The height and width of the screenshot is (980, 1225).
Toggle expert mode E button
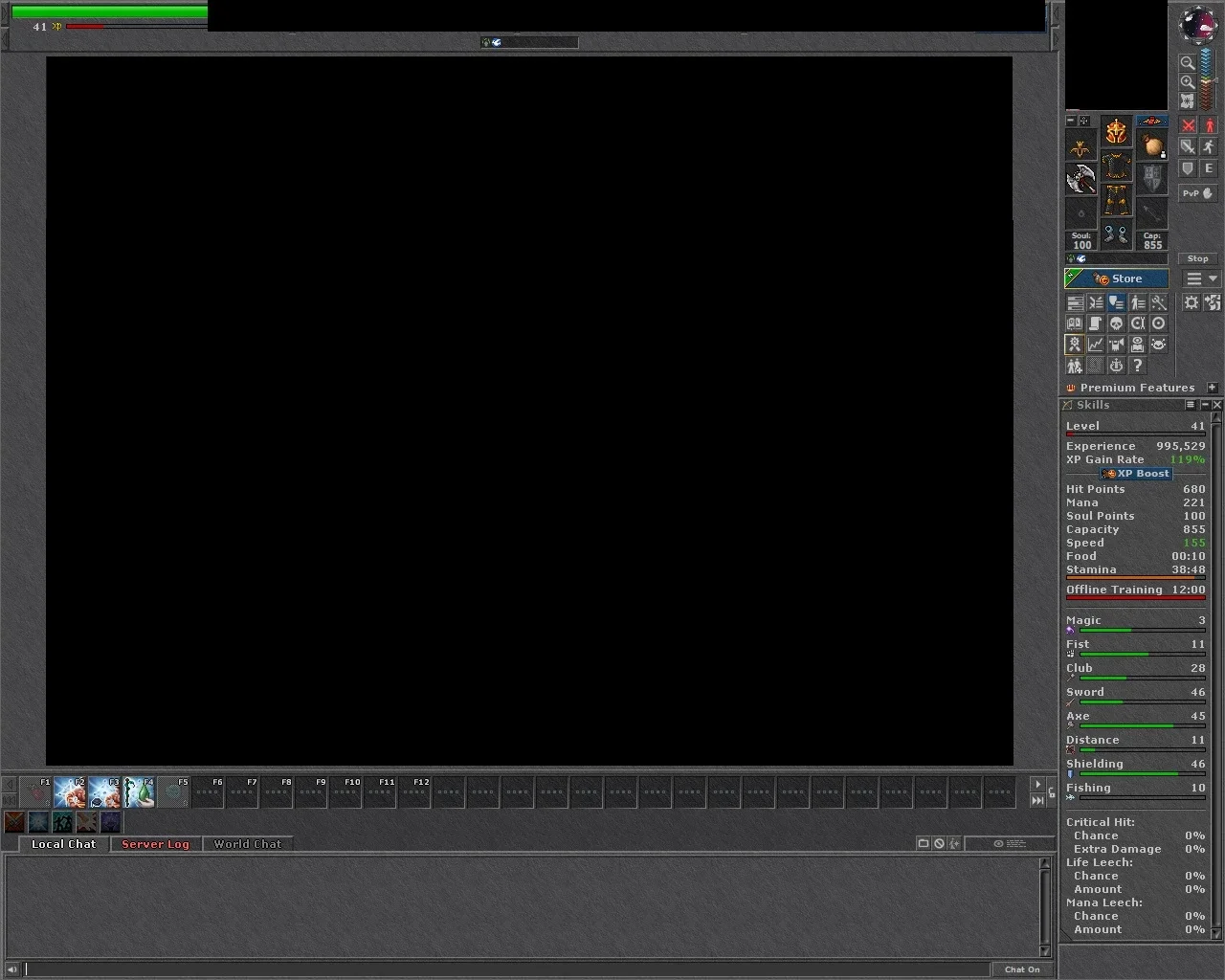[1209, 168]
